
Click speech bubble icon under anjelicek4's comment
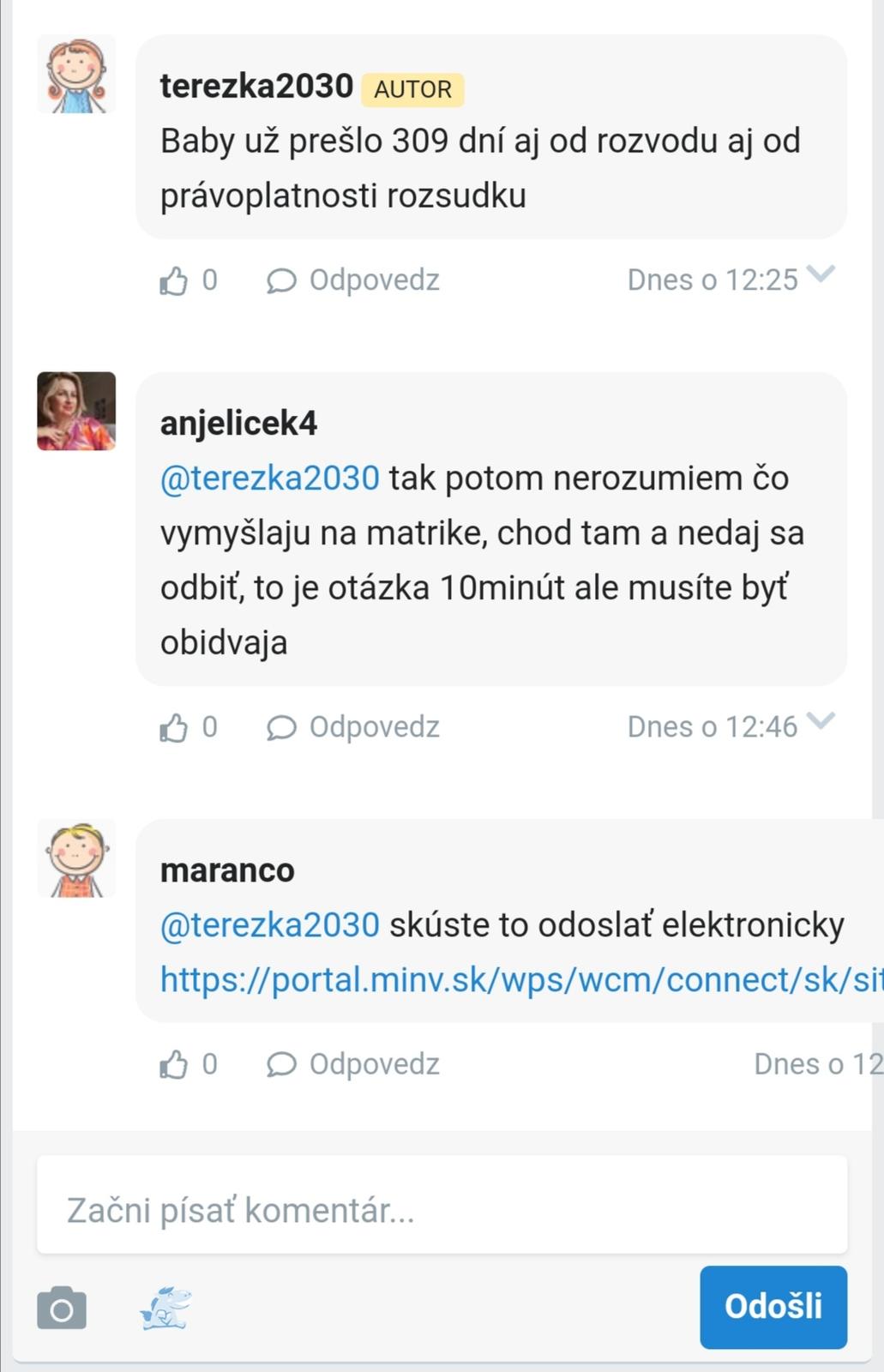pos(281,727)
